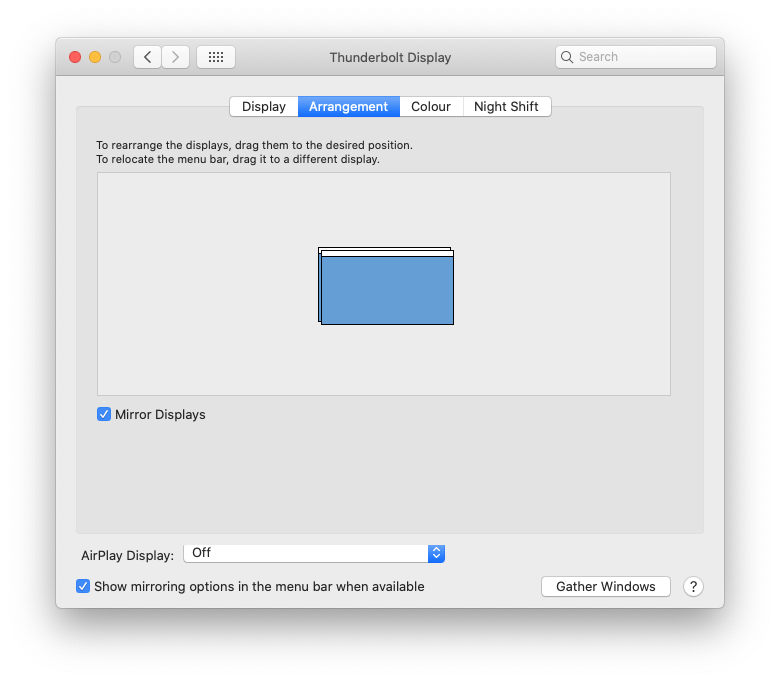Toggle Show mirroring options in menu bar
Image resolution: width=780 pixels, height=682 pixels.
tap(83, 586)
